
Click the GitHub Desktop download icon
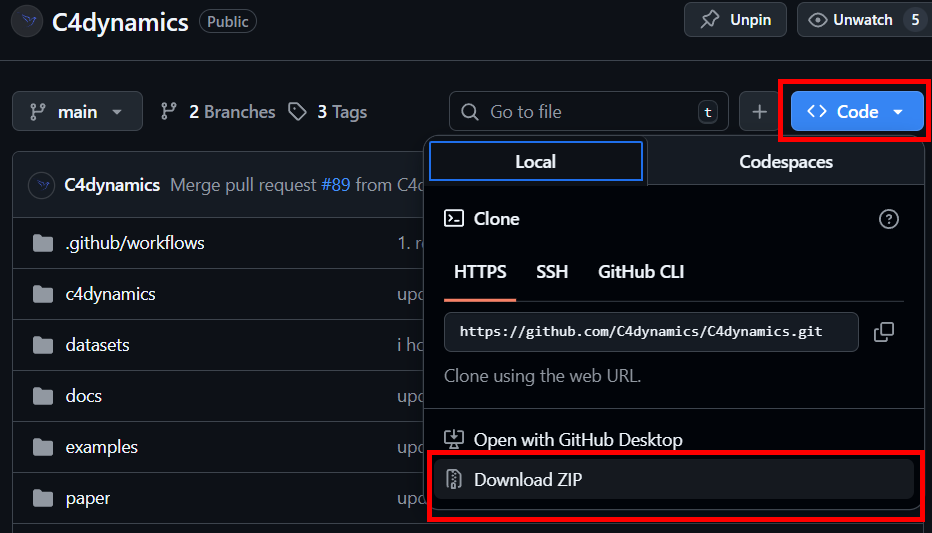coord(454,440)
